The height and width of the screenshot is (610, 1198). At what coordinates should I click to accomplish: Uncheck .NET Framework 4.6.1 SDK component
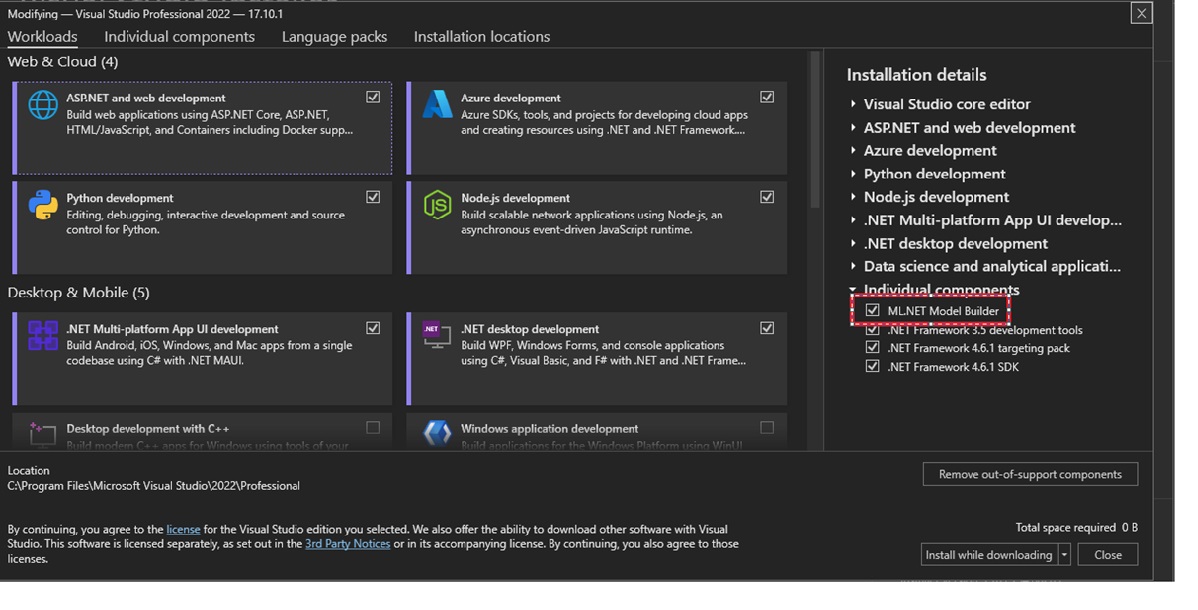tap(873, 367)
